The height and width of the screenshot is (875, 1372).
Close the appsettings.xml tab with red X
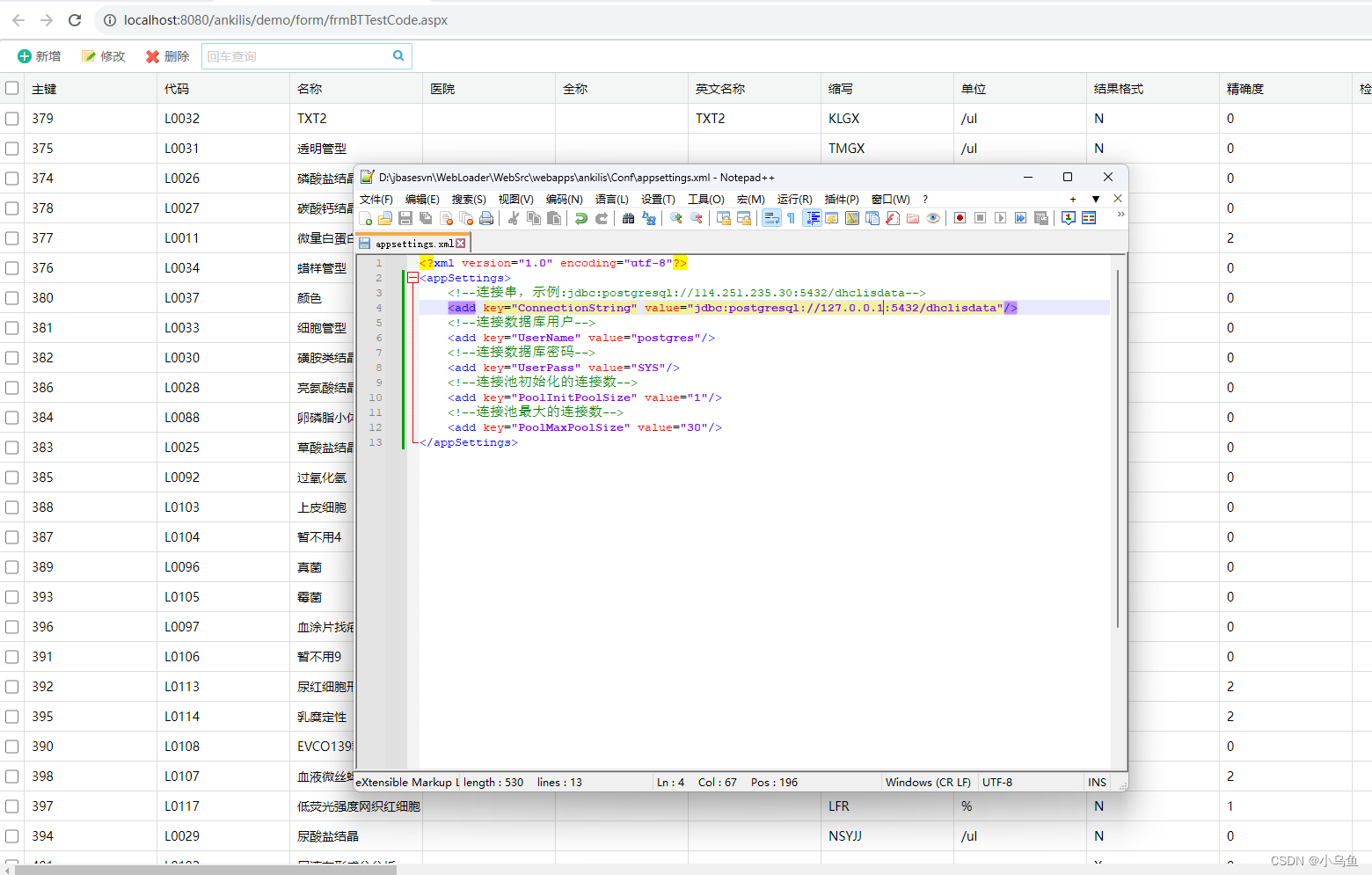pos(461,244)
